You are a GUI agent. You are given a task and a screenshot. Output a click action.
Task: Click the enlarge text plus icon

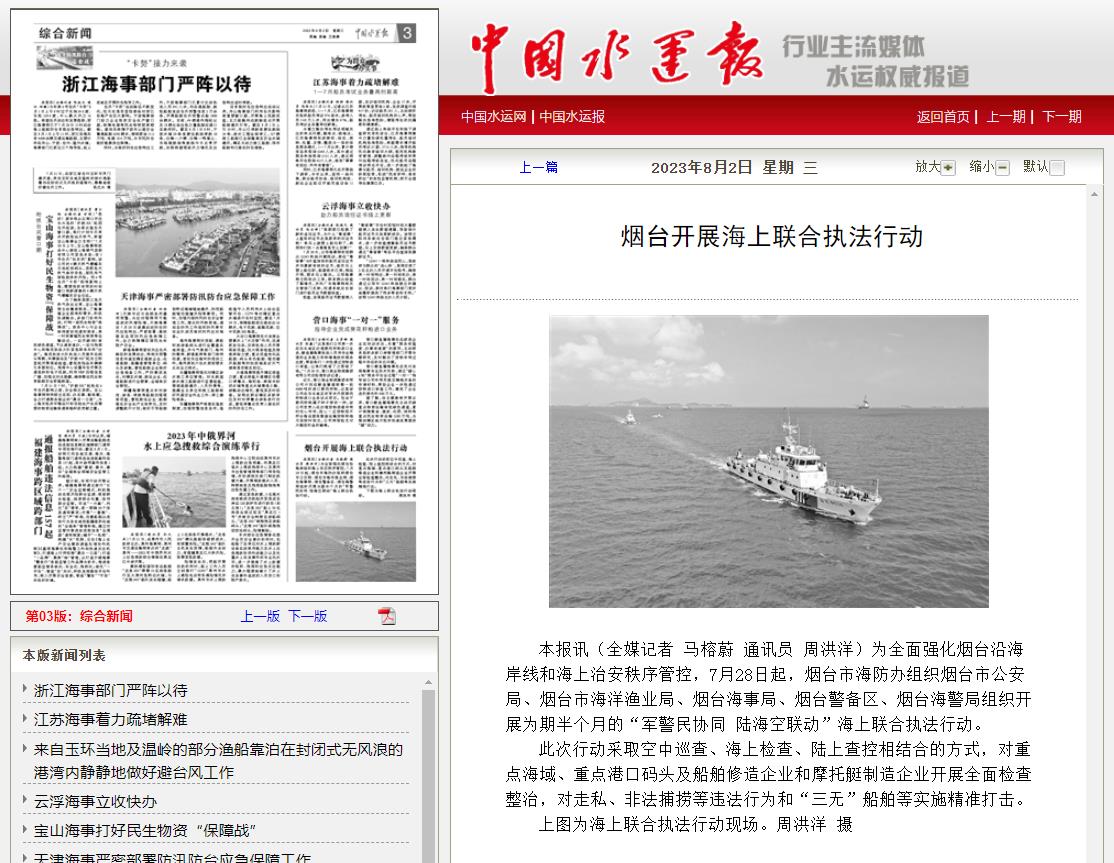tap(948, 168)
